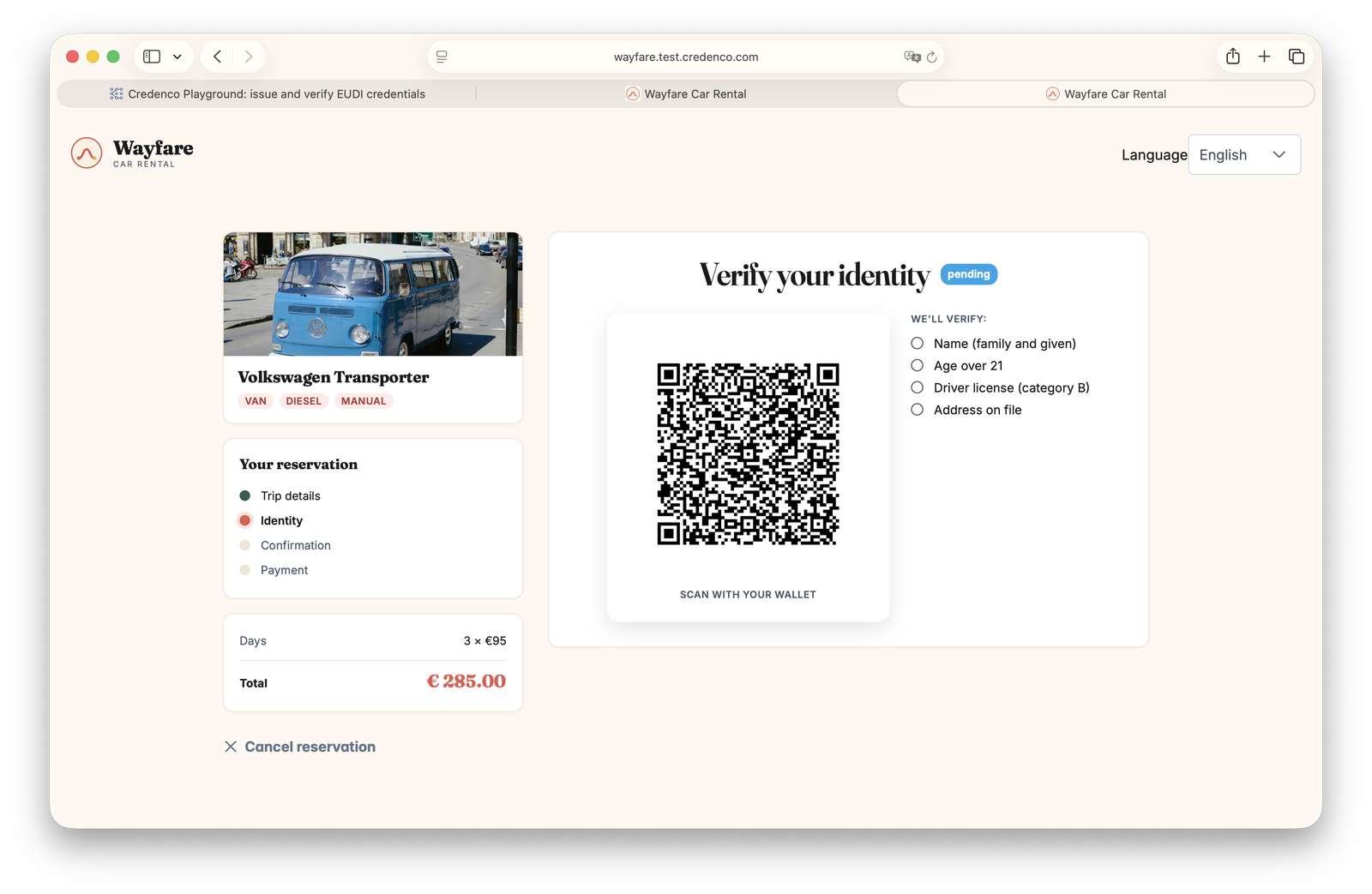Viewport: 1372px width, 894px height.
Task: Click the pending status badge
Action: click(969, 274)
